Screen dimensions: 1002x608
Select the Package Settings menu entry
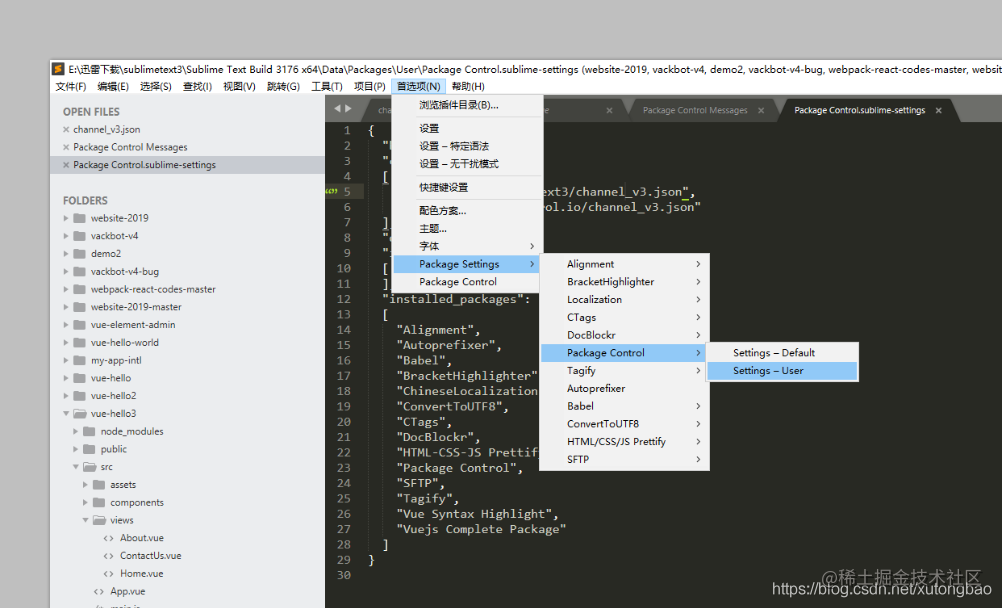(467, 264)
